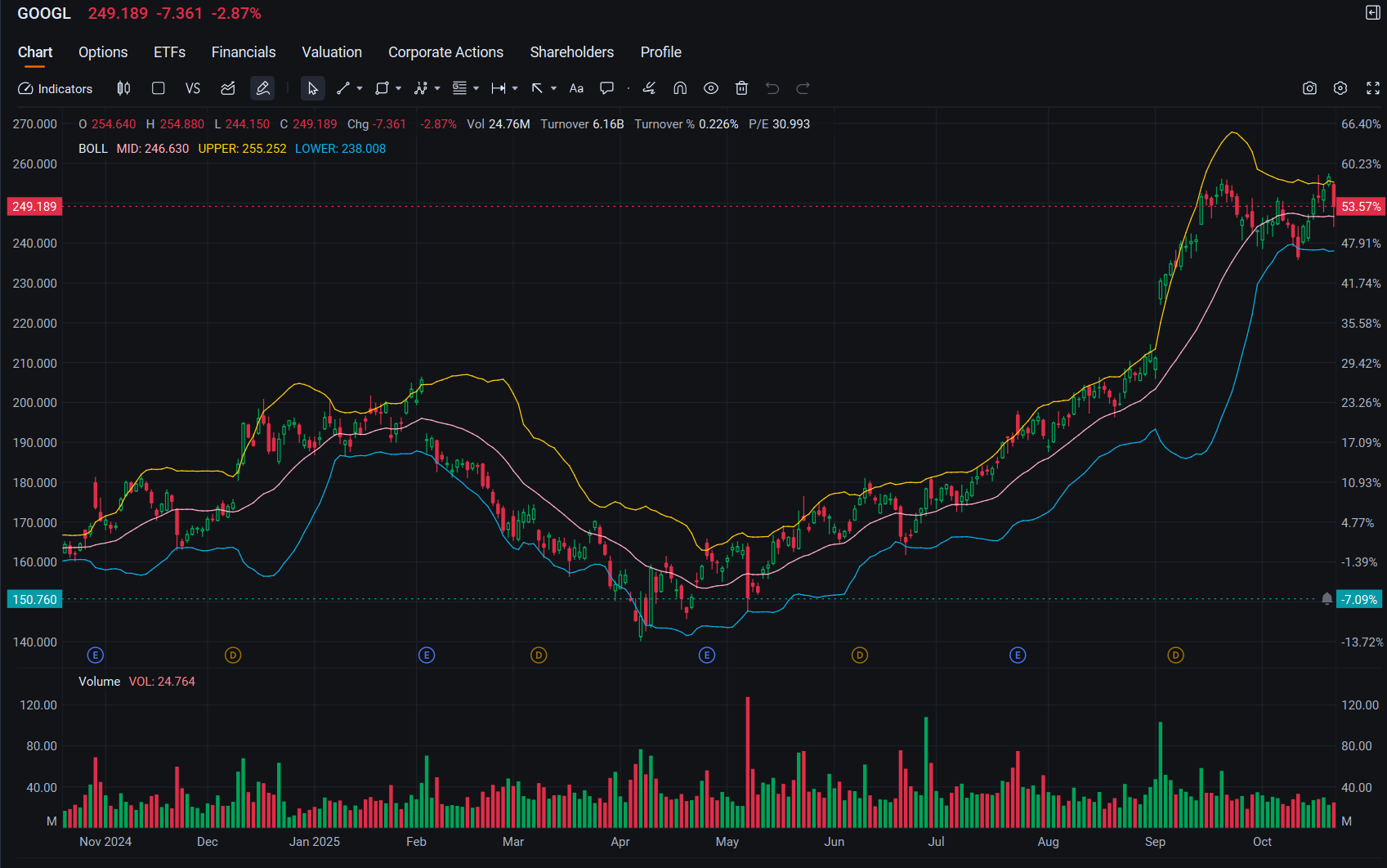Screen dimensions: 1387x868
Task: Select the range measure tool
Action: click(499, 88)
